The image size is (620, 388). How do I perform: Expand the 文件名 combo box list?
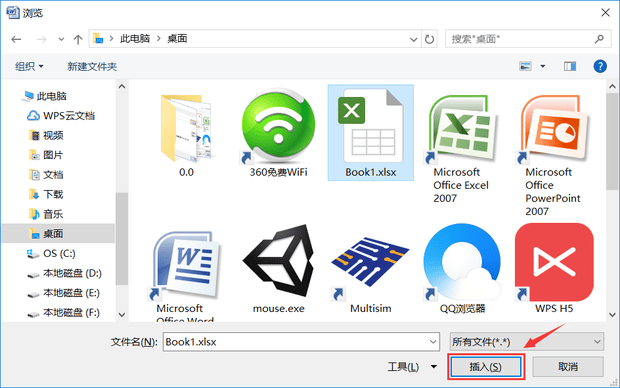click(x=433, y=342)
